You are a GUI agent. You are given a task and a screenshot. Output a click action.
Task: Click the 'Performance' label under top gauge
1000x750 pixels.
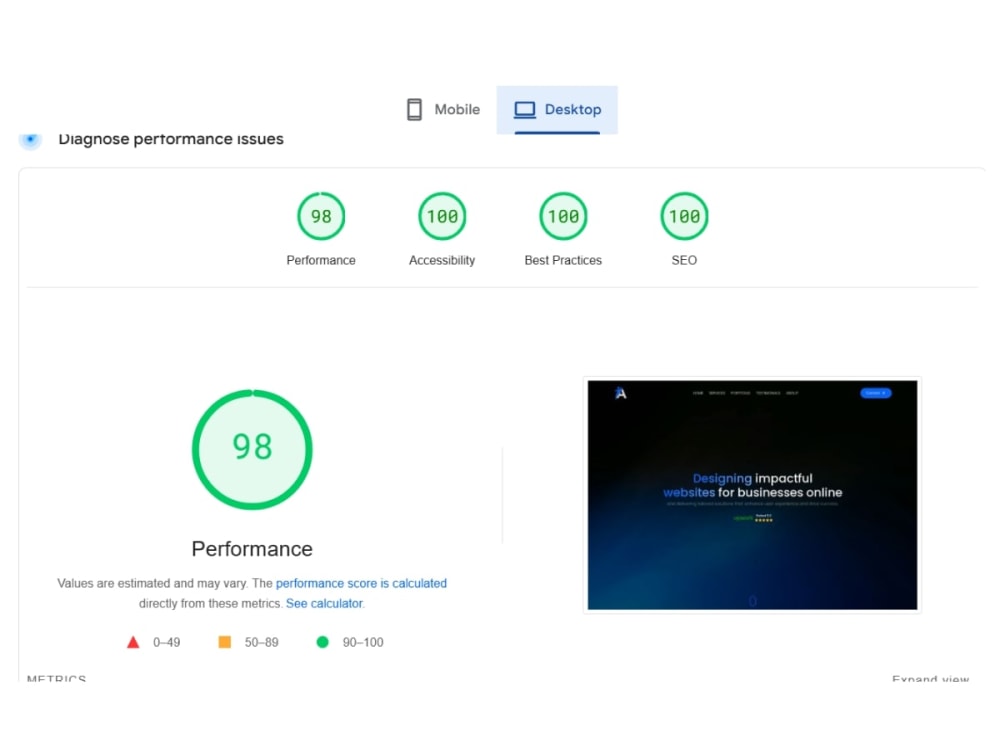(321, 260)
